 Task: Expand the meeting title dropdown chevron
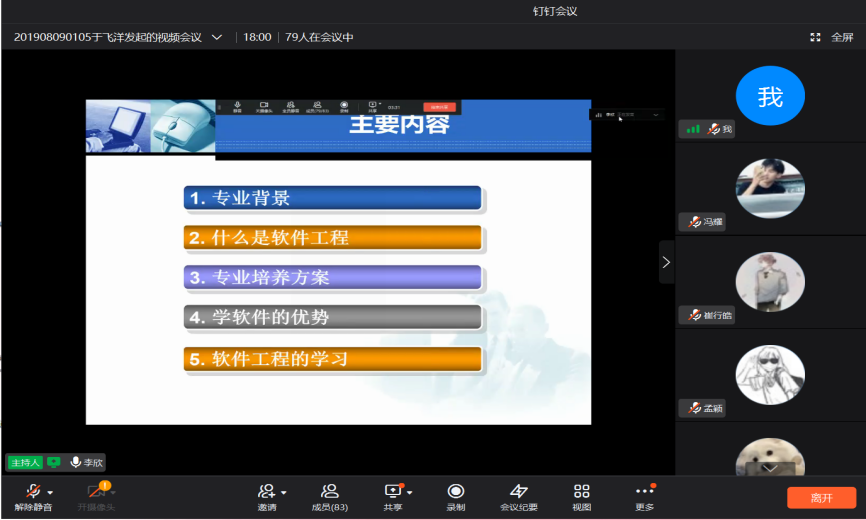(217, 37)
